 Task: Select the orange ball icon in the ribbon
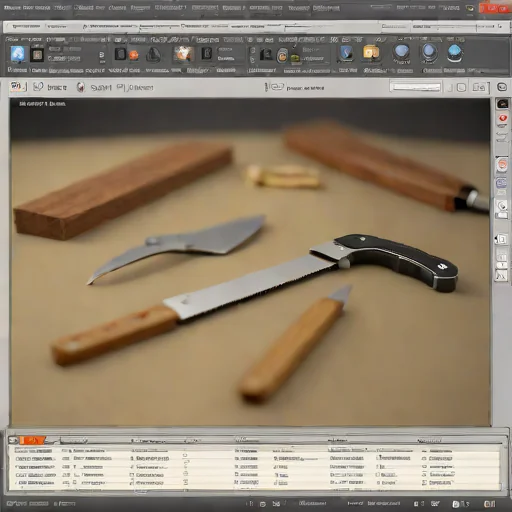[134, 55]
